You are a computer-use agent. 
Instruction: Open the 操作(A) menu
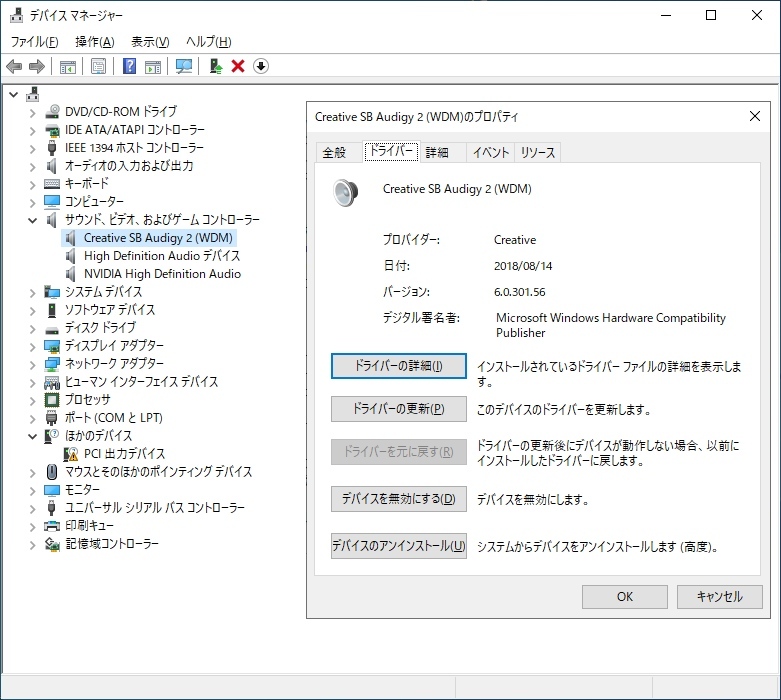[x=95, y=42]
